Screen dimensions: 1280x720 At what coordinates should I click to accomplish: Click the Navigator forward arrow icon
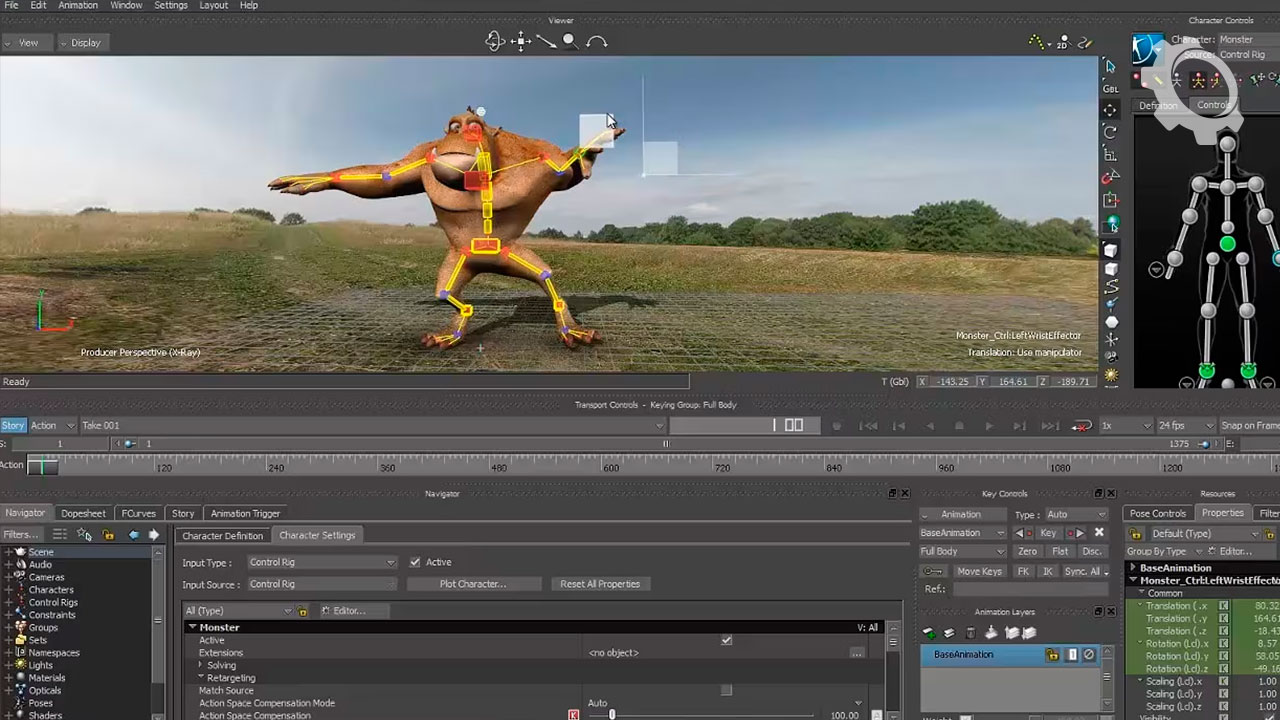pos(153,535)
